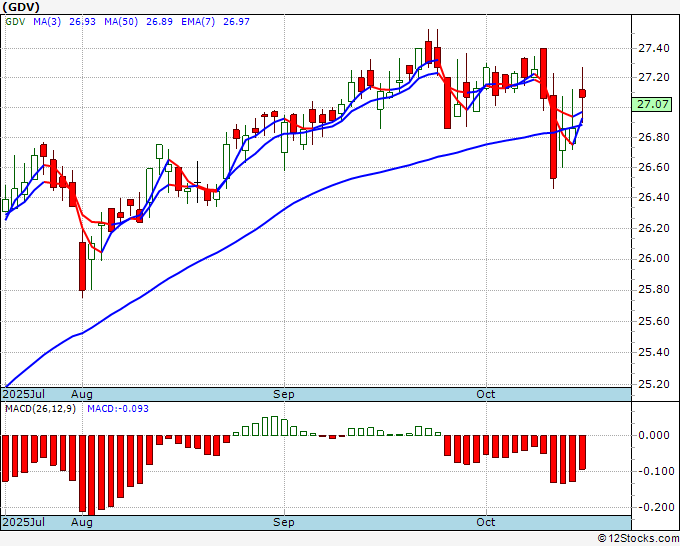Screen dimensions: 680x546
Task: Click the tallest green MACD bar before Sep
Action: tap(275, 426)
